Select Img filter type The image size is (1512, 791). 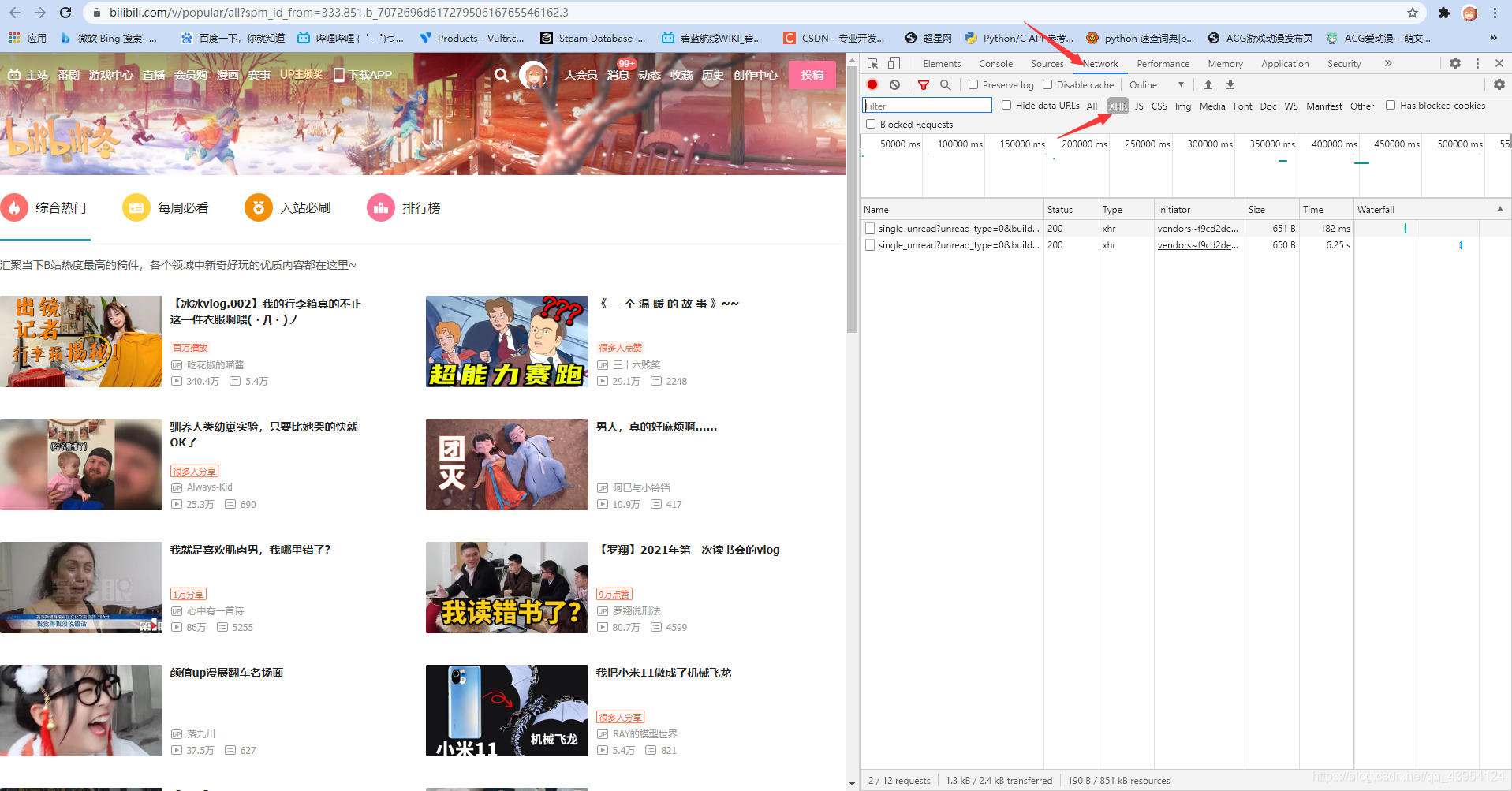pyautogui.click(x=1183, y=106)
